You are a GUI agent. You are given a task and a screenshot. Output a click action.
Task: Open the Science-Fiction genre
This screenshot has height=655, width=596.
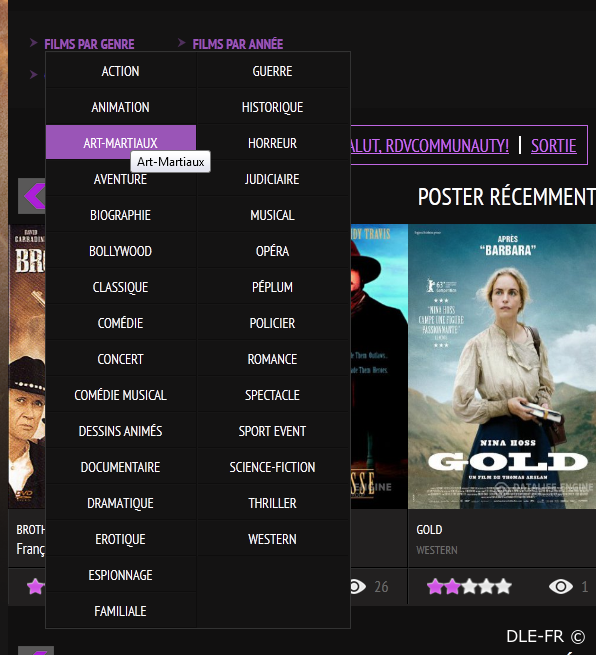click(x=272, y=467)
